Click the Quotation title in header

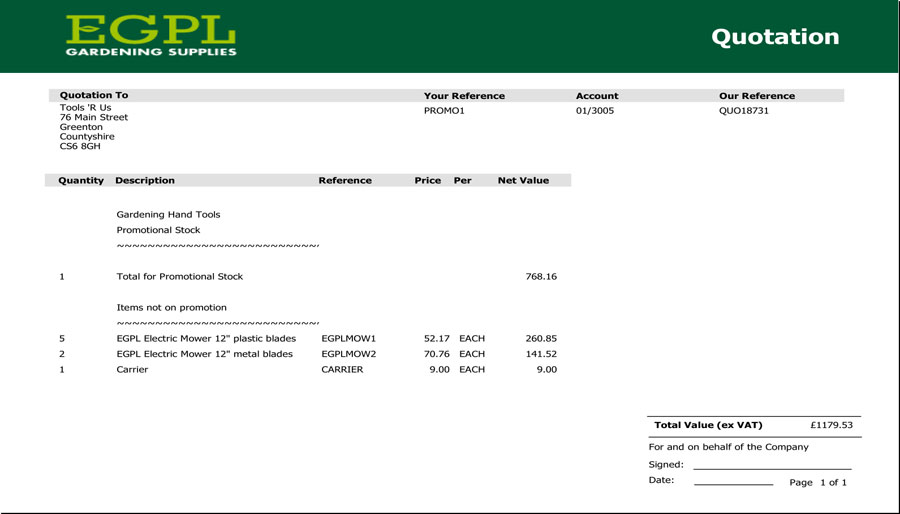[x=775, y=37]
